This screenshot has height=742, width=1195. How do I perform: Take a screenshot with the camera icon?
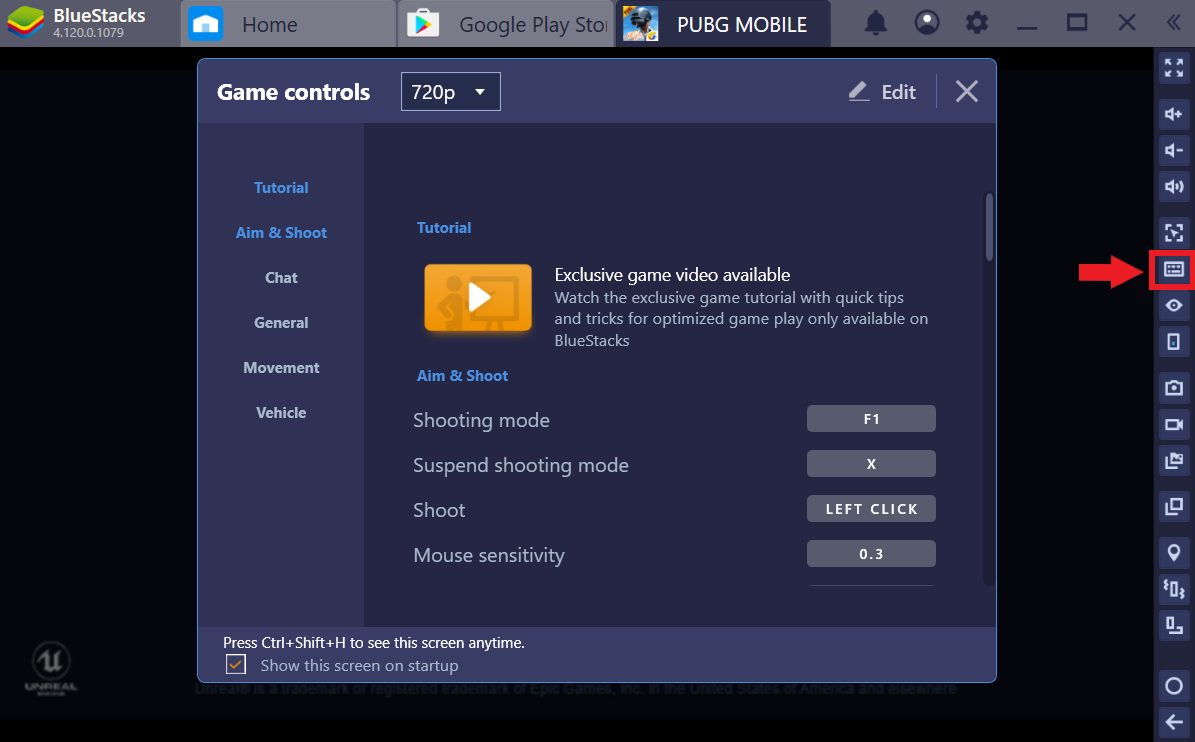(x=1174, y=388)
